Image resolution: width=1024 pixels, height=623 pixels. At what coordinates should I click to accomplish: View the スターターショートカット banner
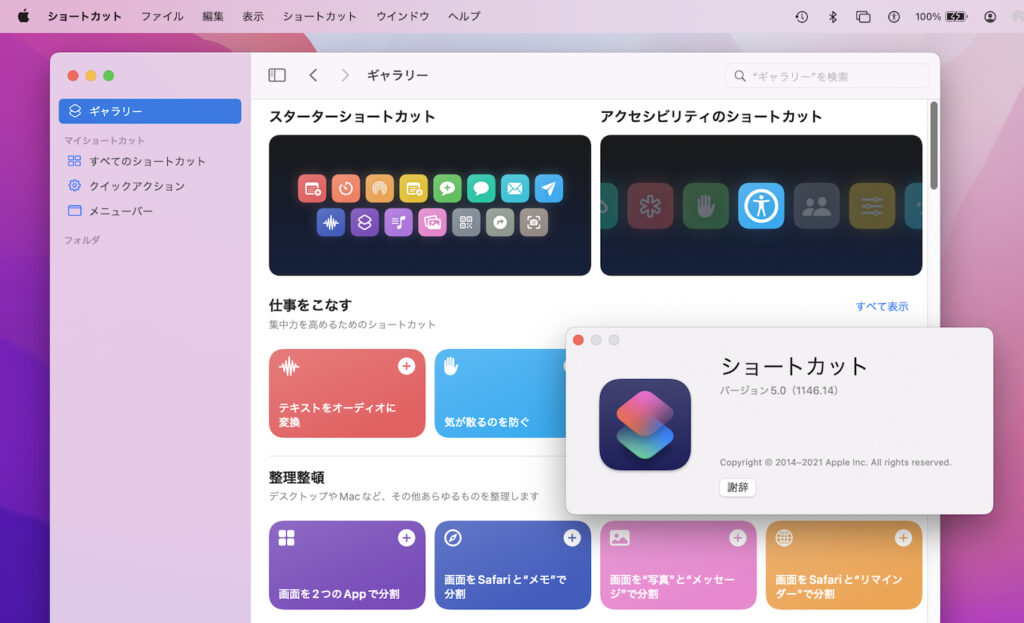click(429, 204)
